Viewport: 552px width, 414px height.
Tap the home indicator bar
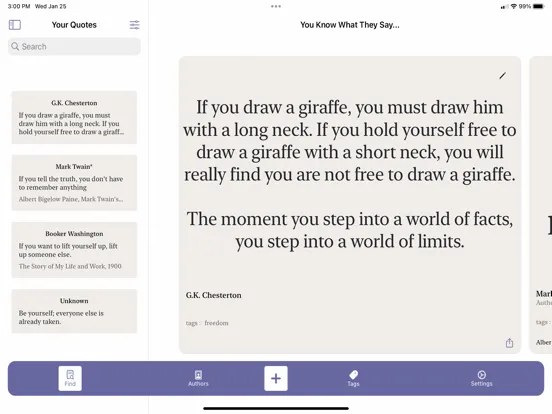pyautogui.click(x=276, y=408)
